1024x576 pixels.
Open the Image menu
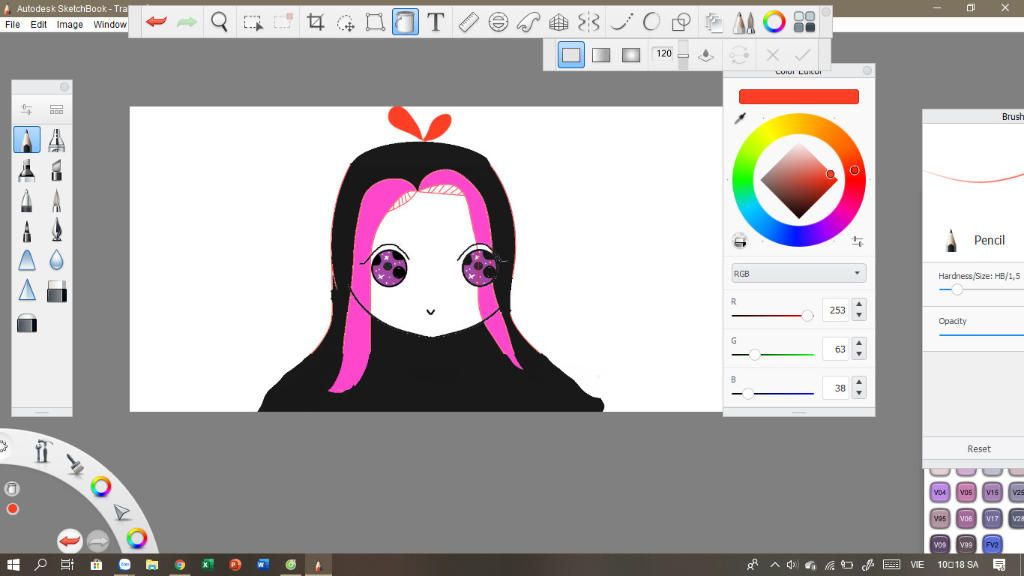70,24
